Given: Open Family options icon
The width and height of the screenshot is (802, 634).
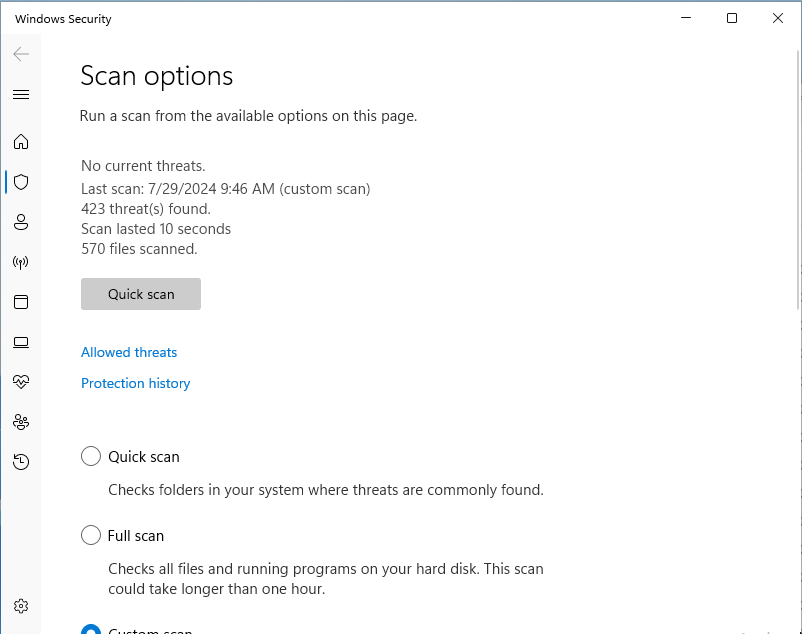Looking at the screenshot, I should (21, 422).
